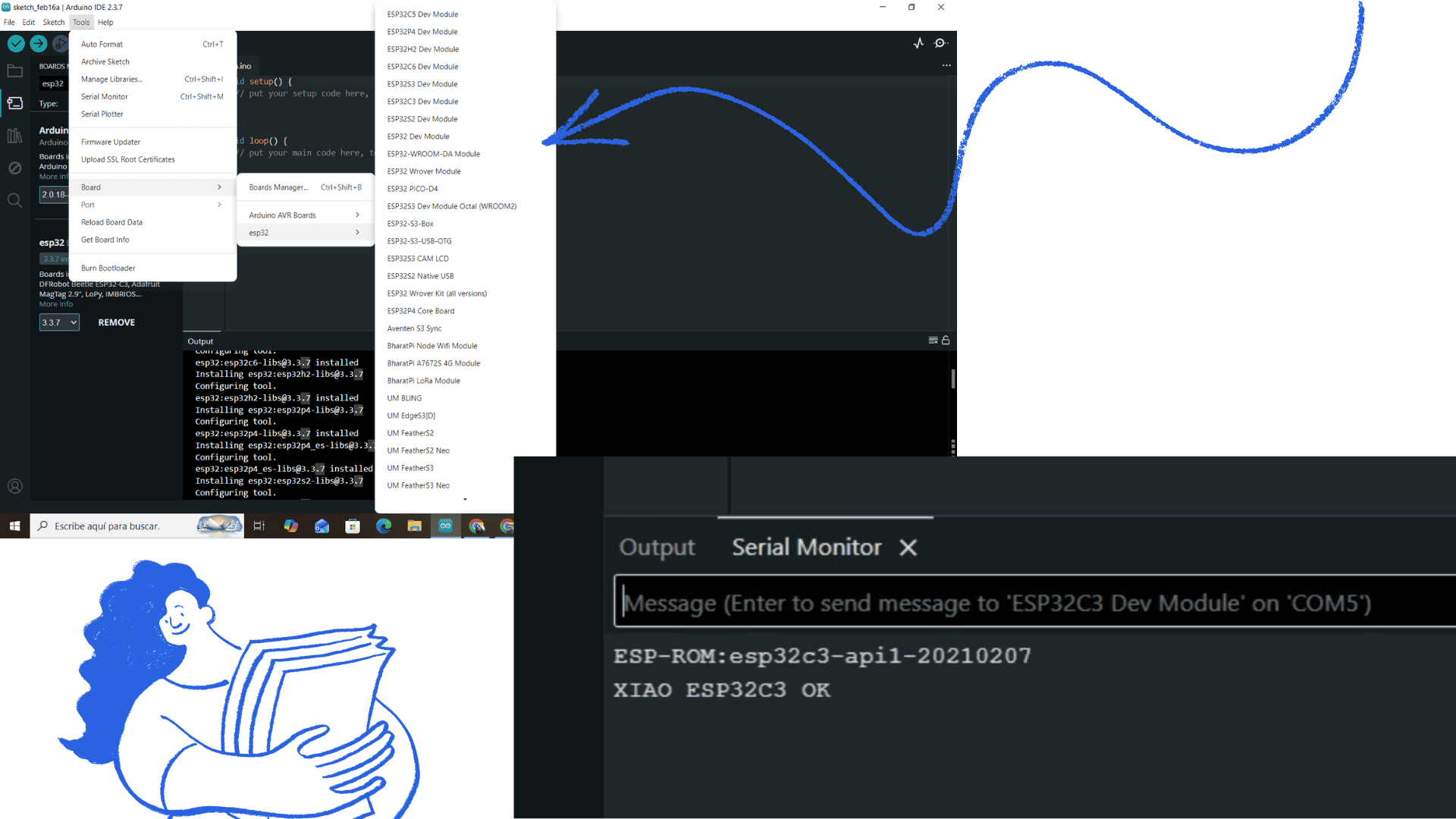Open More info link under esp32
Viewport: 1456px width, 819px height.
pyautogui.click(x=56, y=304)
